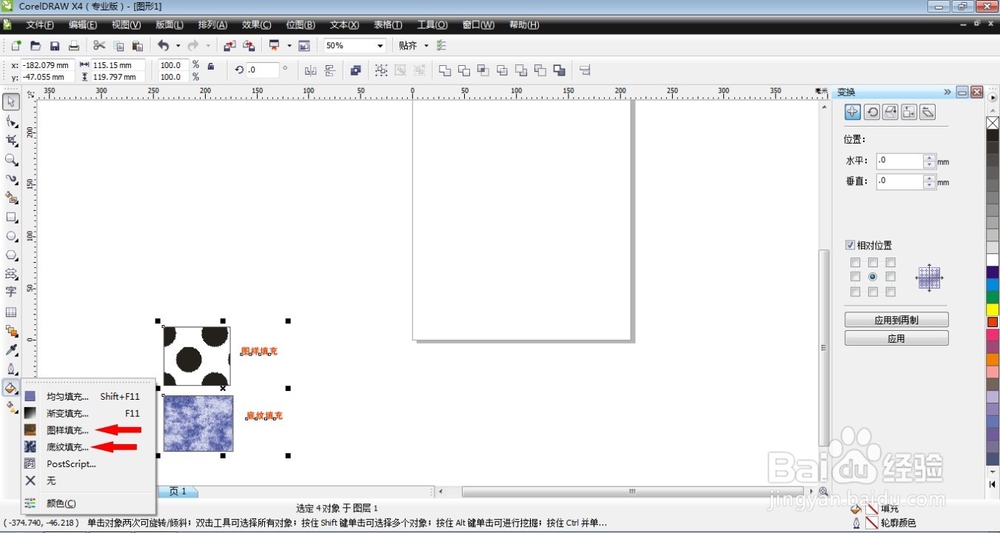Create a new document with the New icon
Viewport: 1000px width, 533px height.
coord(16,45)
